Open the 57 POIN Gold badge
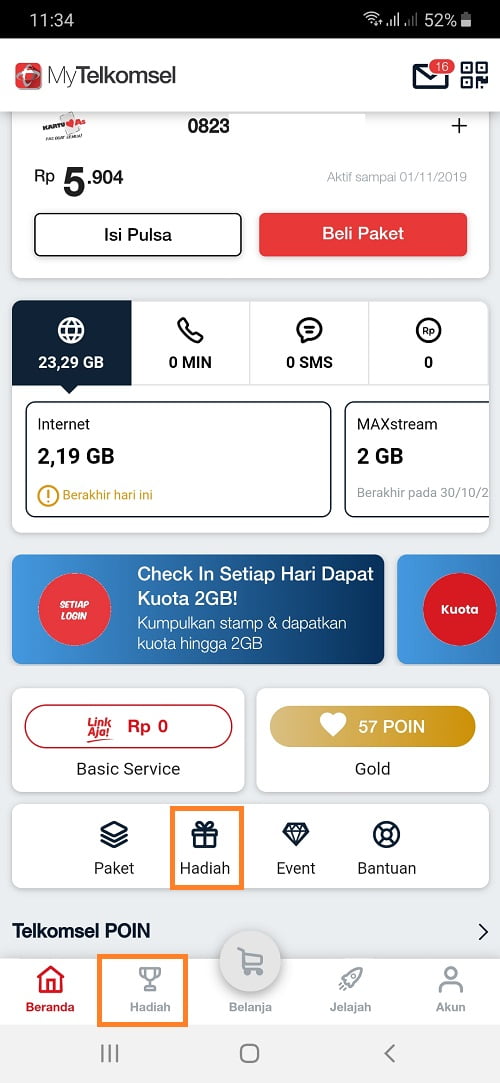500x1083 pixels. [372, 727]
